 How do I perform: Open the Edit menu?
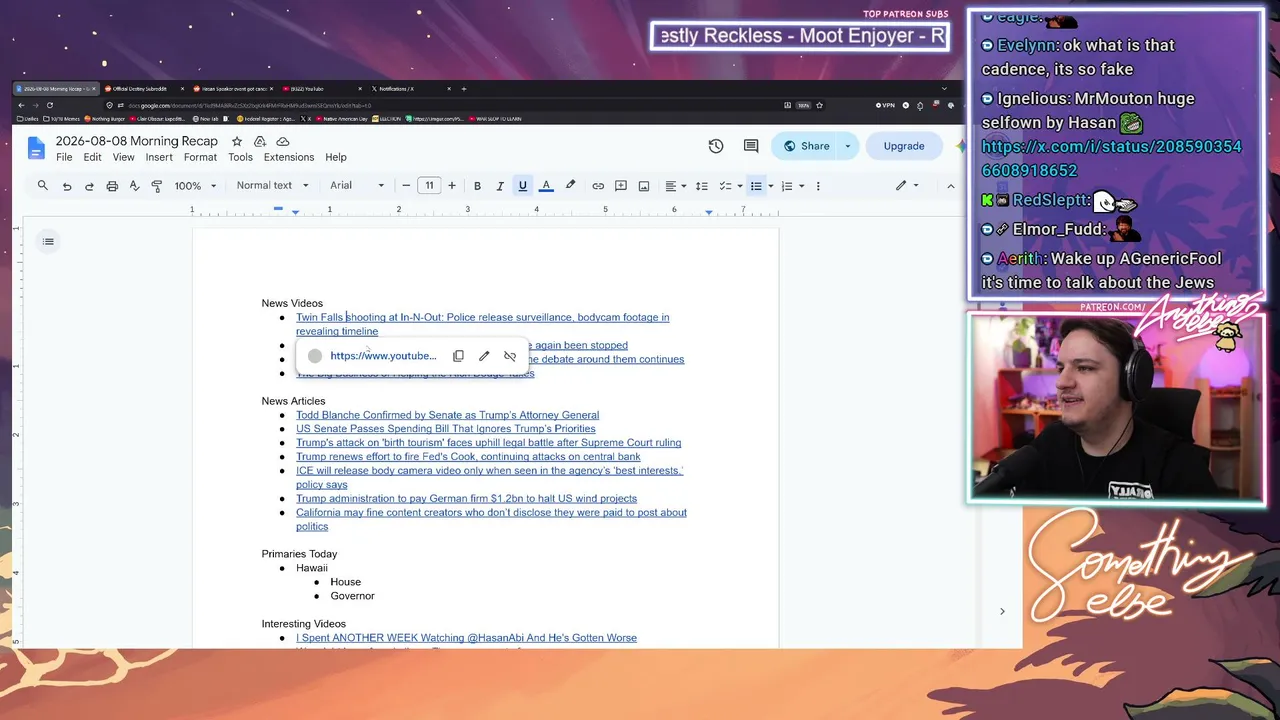tap(93, 158)
